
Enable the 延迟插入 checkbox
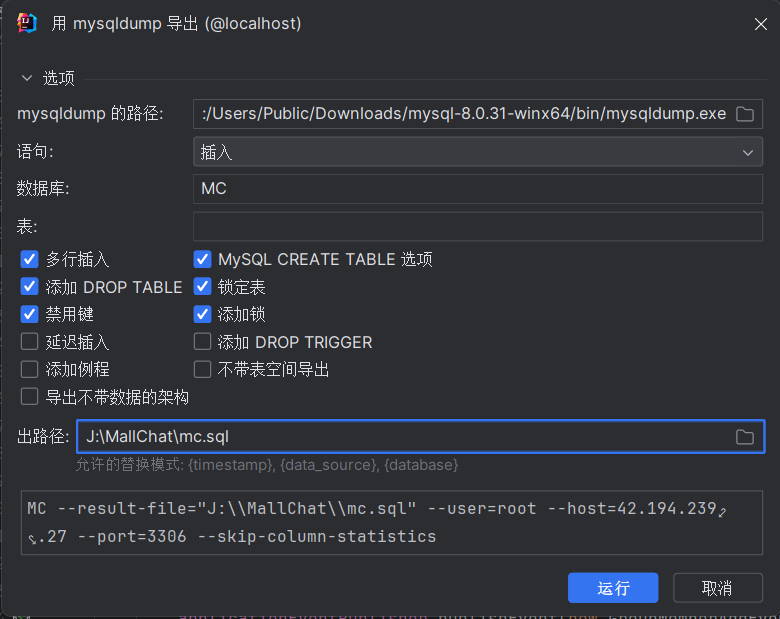click(x=29, y=342)
